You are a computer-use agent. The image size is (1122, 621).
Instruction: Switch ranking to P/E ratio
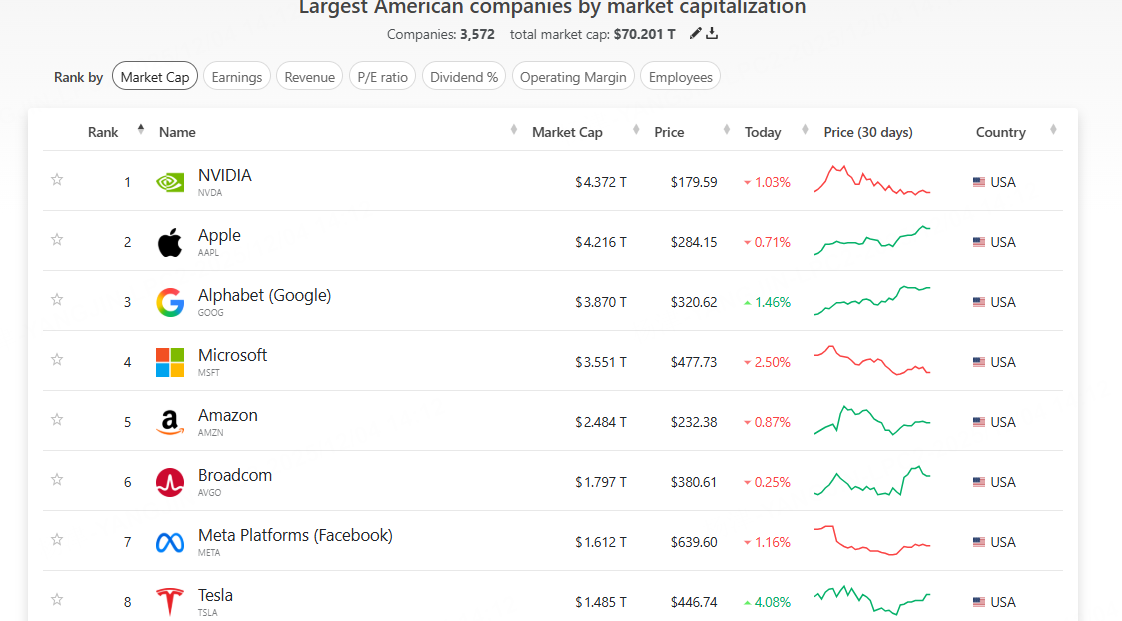(x=382, y=77)
